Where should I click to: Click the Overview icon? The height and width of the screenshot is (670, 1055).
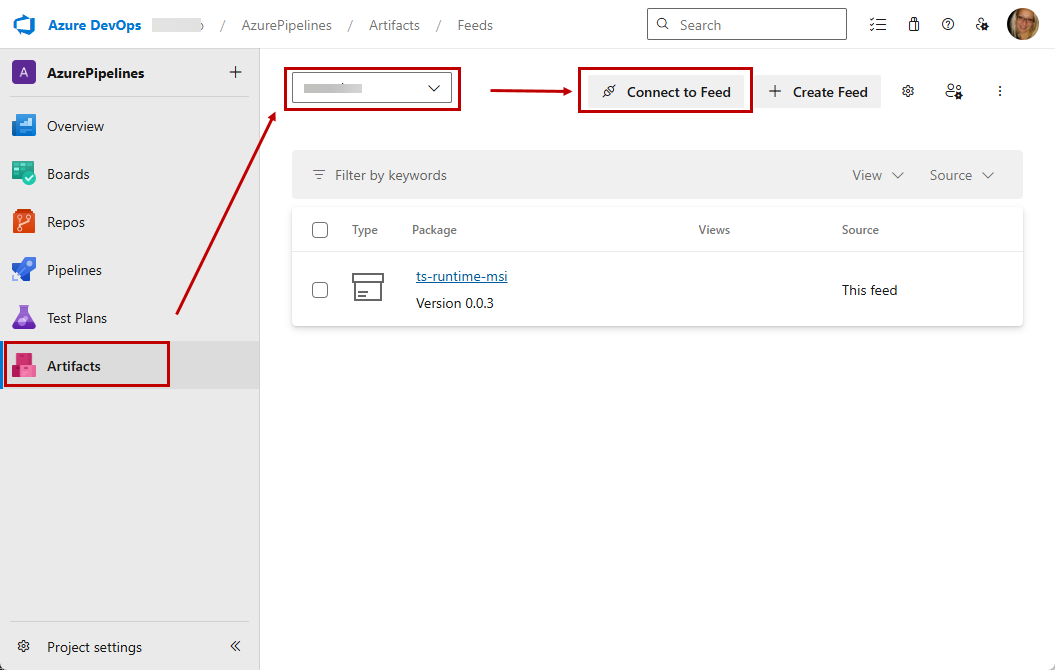pyautogui.click(x=24, y=125)
